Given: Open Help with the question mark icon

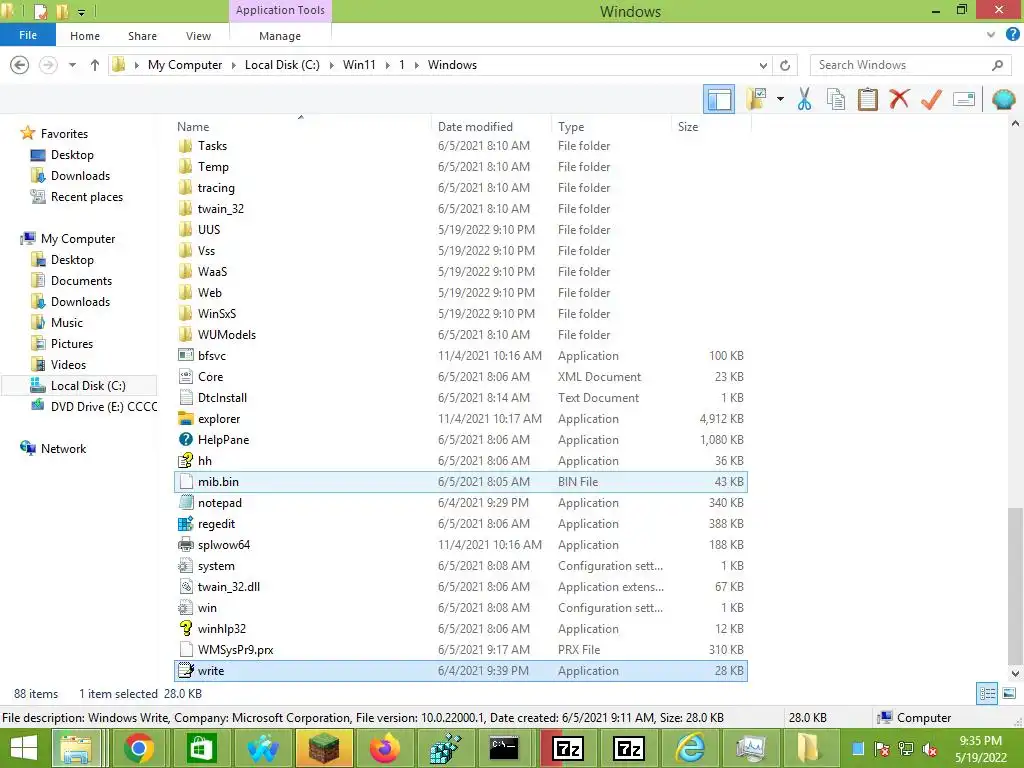Looking at the screenshot, I should click(x=1012, y=35).
